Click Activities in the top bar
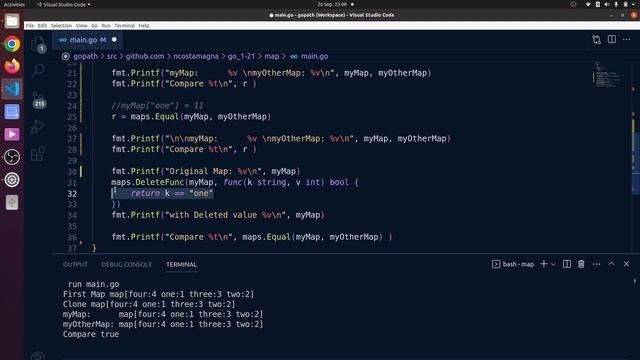640x360 pixels. (14, 4)
